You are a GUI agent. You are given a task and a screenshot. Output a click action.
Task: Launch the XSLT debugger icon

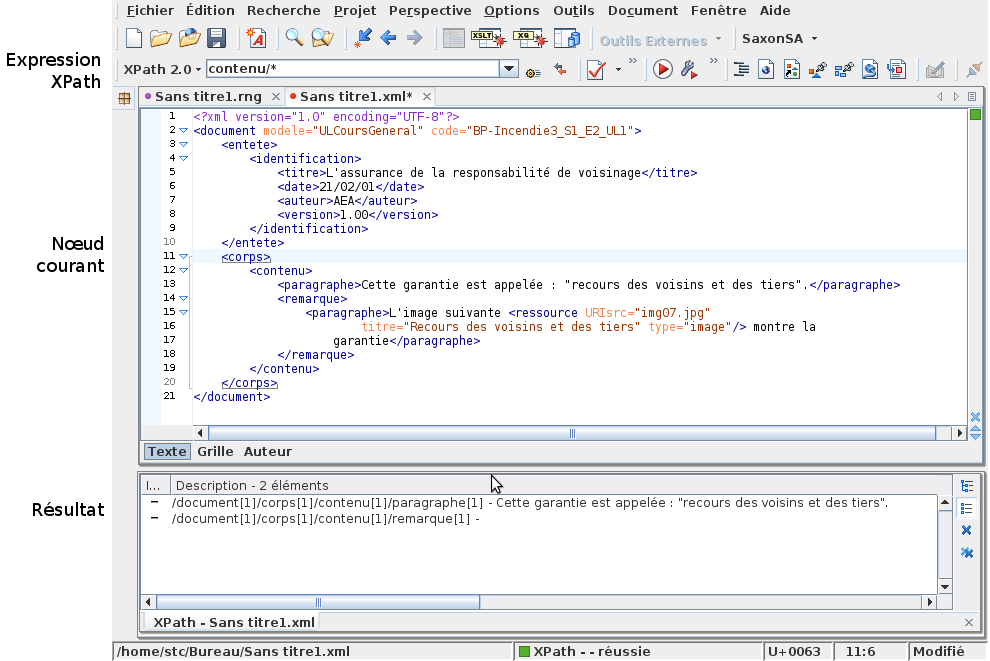489,39
